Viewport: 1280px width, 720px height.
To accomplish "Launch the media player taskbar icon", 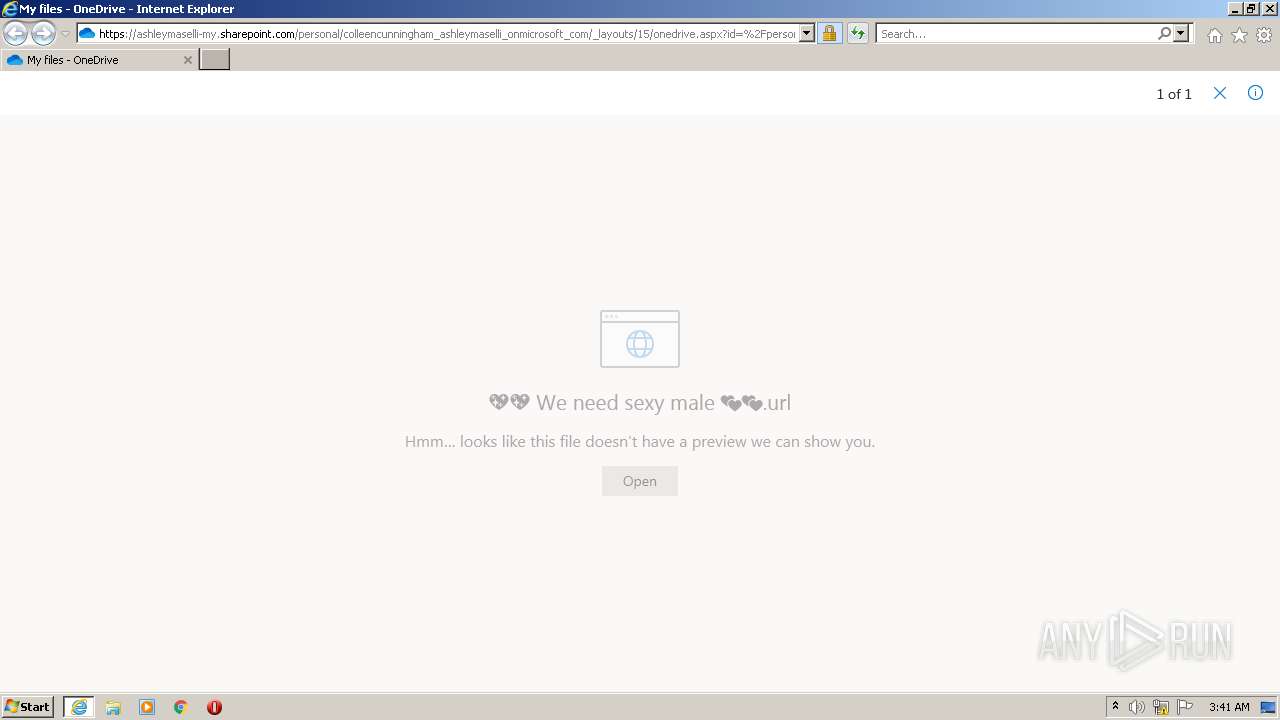I will pyautogui.click(x=147, y=707).
